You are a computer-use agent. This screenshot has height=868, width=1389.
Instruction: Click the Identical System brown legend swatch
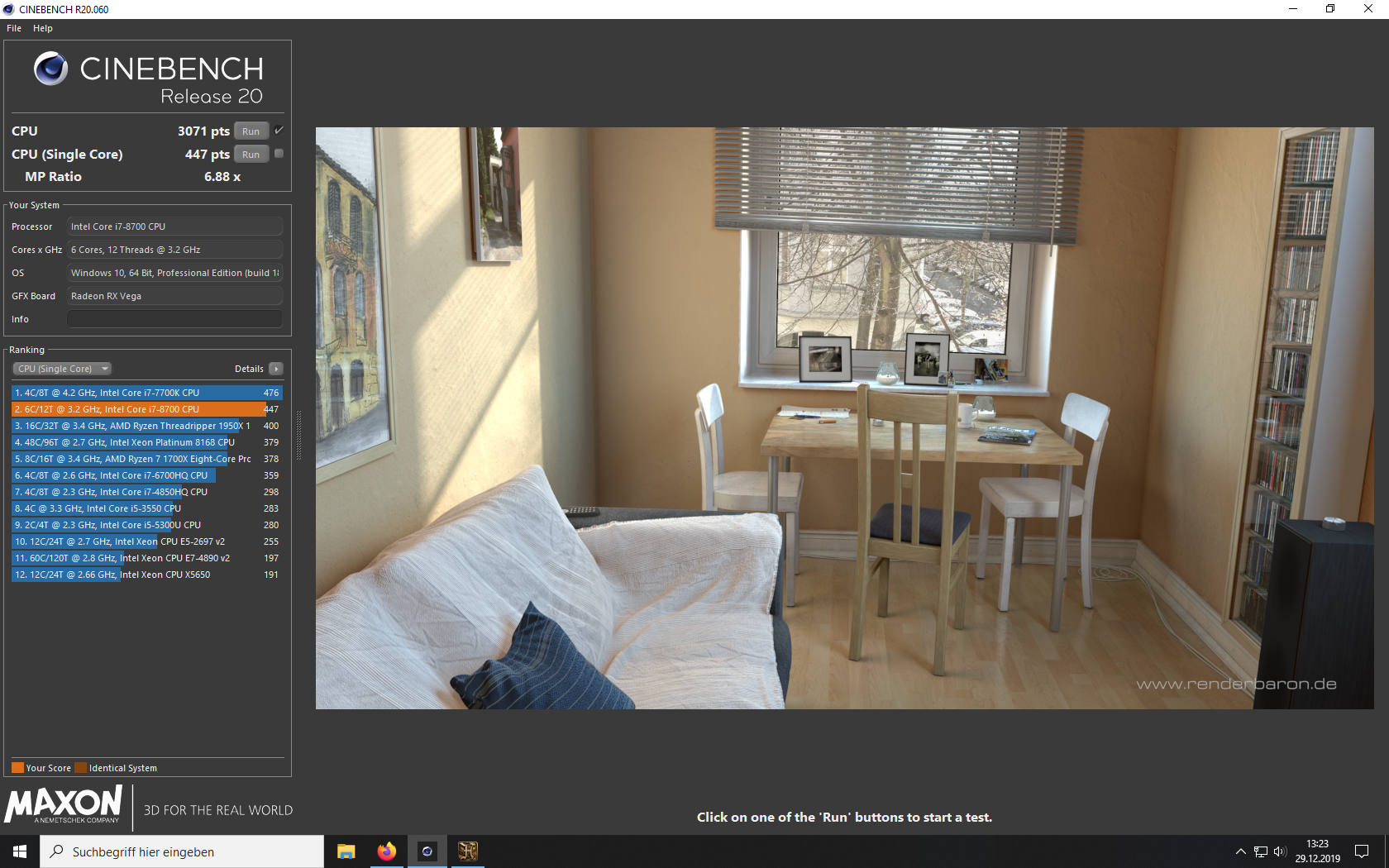(80, 767)
